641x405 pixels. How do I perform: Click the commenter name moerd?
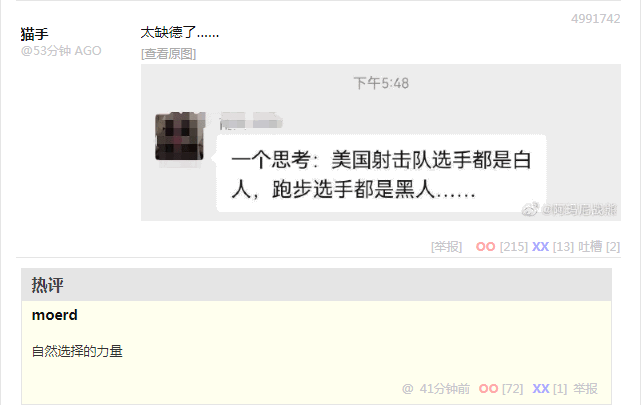pos(55,315)
